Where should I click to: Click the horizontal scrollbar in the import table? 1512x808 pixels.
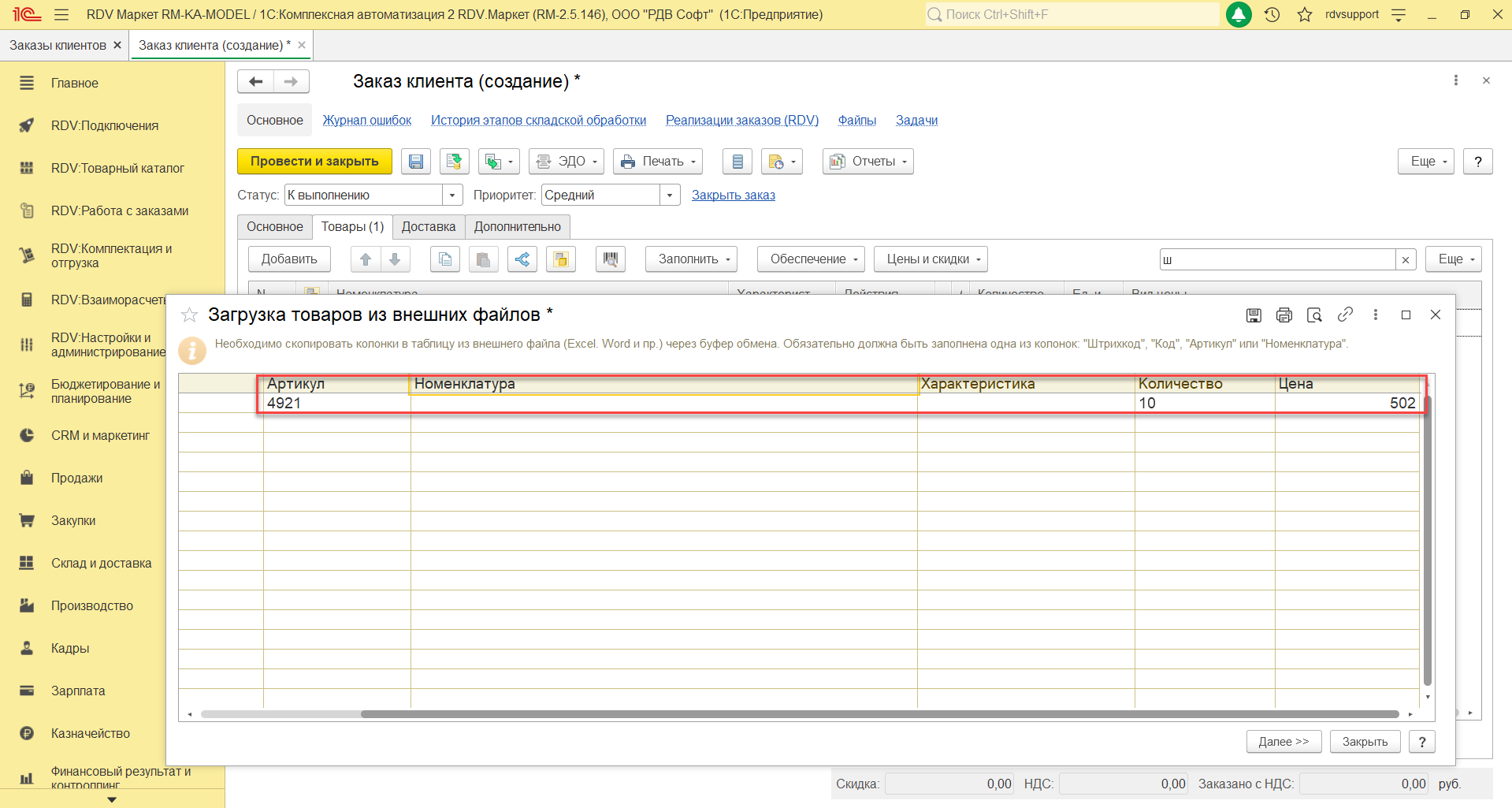pyautogui.click(x=879, y=714)
